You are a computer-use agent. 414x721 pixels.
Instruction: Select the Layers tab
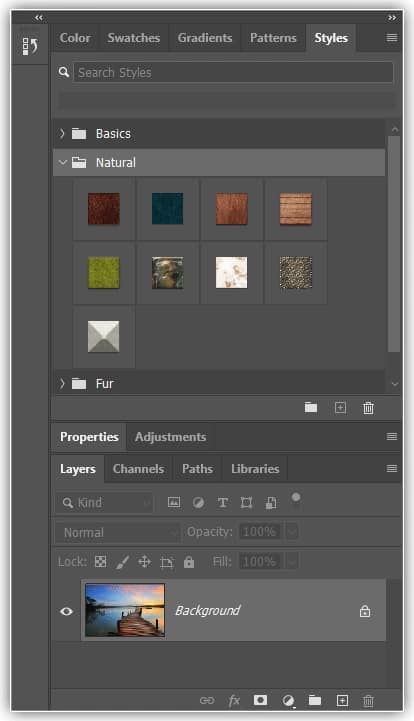tap(78, 469)
